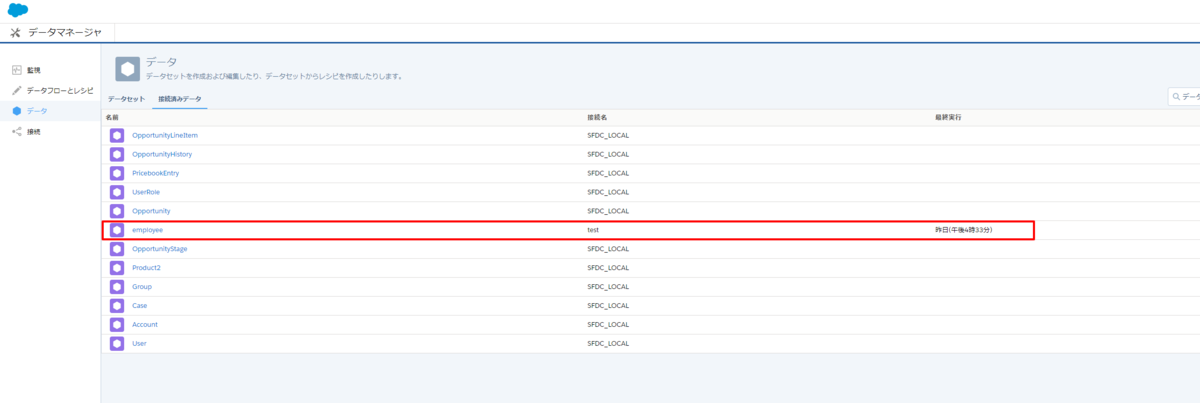Viewport: 1200px width, 403px height.
Task: Open the Product2 link
Action: [146, 268]
